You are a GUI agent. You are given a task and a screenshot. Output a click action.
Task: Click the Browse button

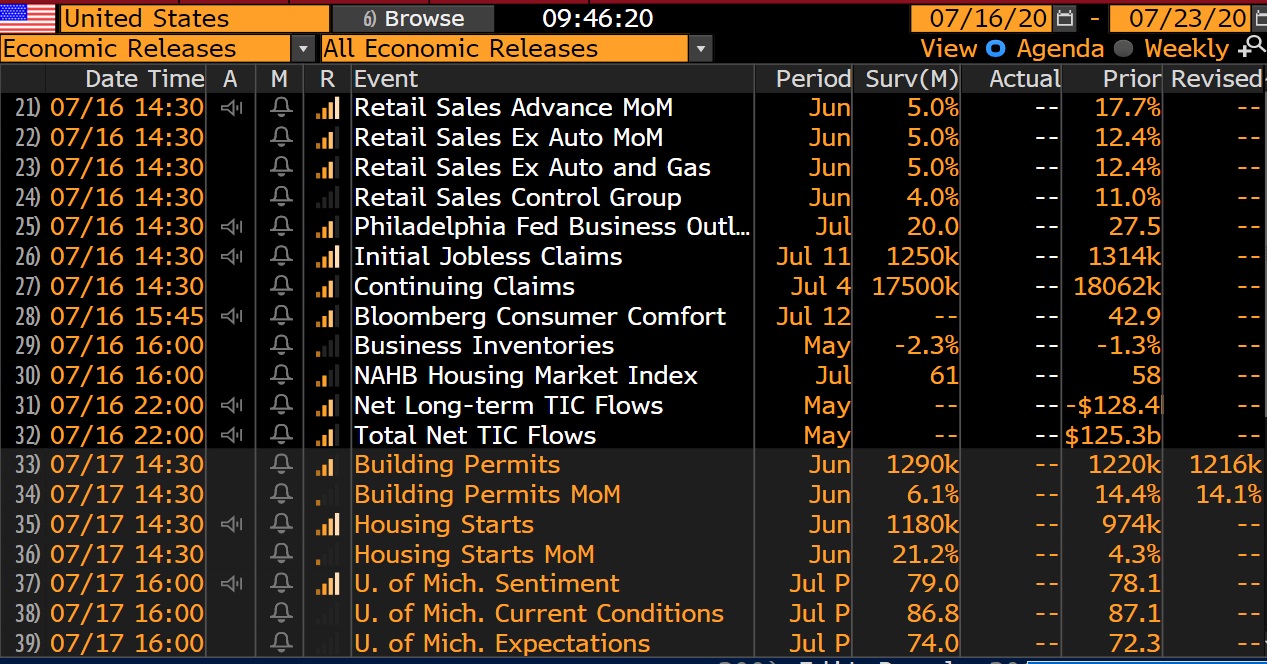(x=413, y=18)
